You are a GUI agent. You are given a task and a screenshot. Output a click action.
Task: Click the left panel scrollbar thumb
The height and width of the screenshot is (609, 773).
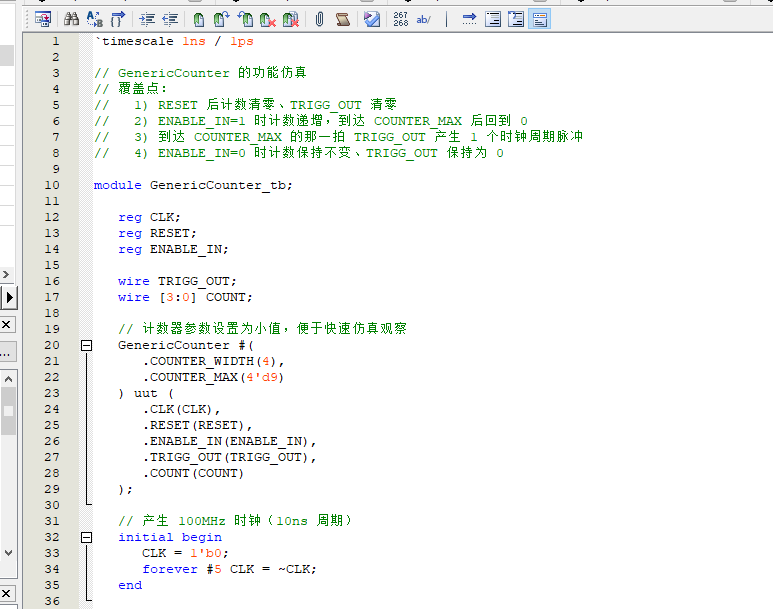tap(8, 411)
